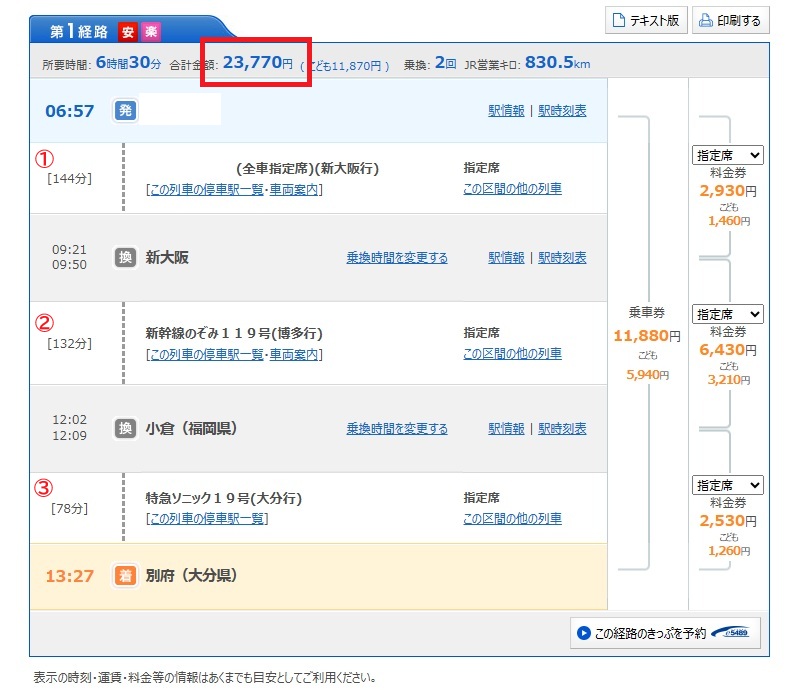Click the arrival time 13:27
789x690 pixels.
click(x=69, y=576)
